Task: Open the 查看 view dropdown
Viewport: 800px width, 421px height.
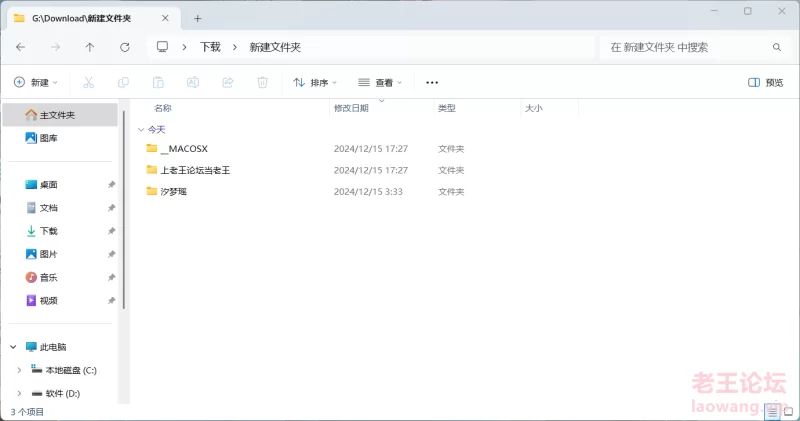Action: pyautogui.click(x=380, y=83)
